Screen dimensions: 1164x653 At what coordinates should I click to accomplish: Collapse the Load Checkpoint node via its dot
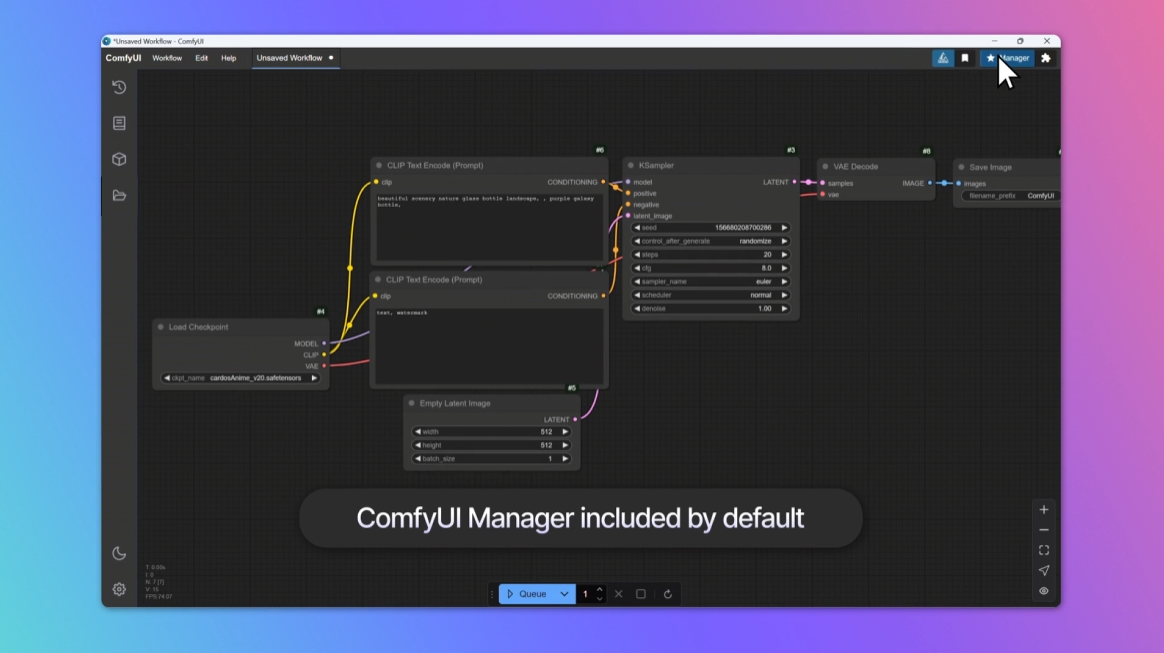coord(160,326)
